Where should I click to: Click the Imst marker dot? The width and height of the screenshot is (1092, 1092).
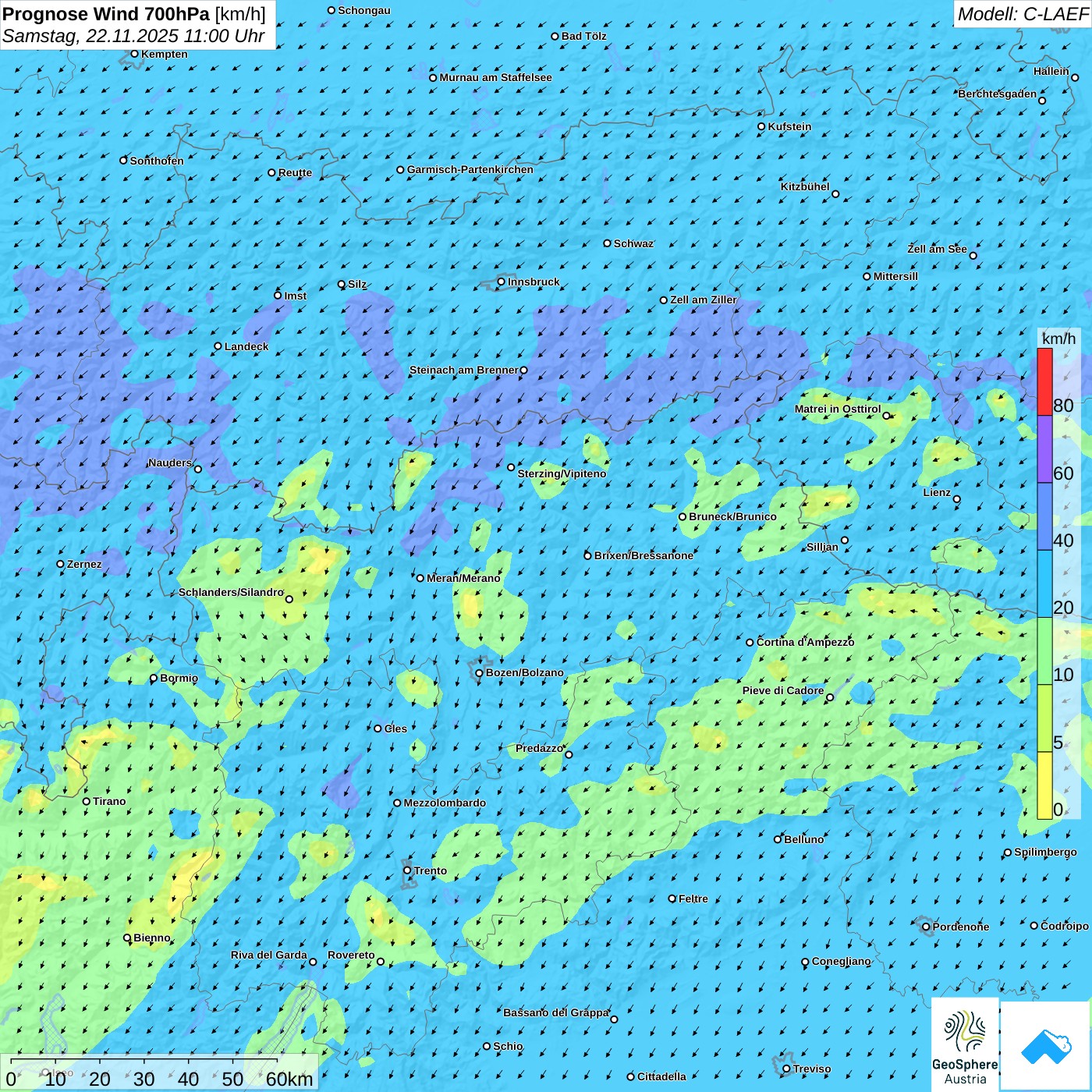pyautogui.click(x=278, y=296)
